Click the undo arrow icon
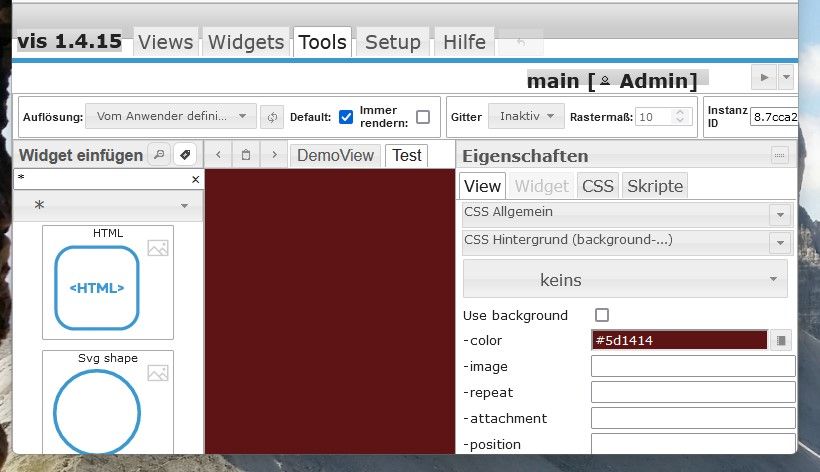This screenshot has width=820, height=472. (x=521, y=42)
